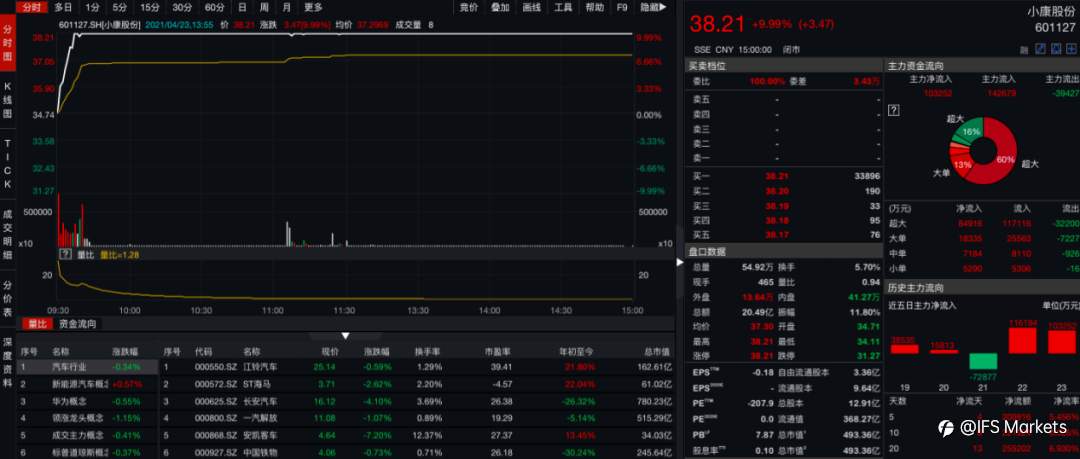1080x459 pixels.
Task: Open 成交明细 in left sidebar
Action: [8, 234]
